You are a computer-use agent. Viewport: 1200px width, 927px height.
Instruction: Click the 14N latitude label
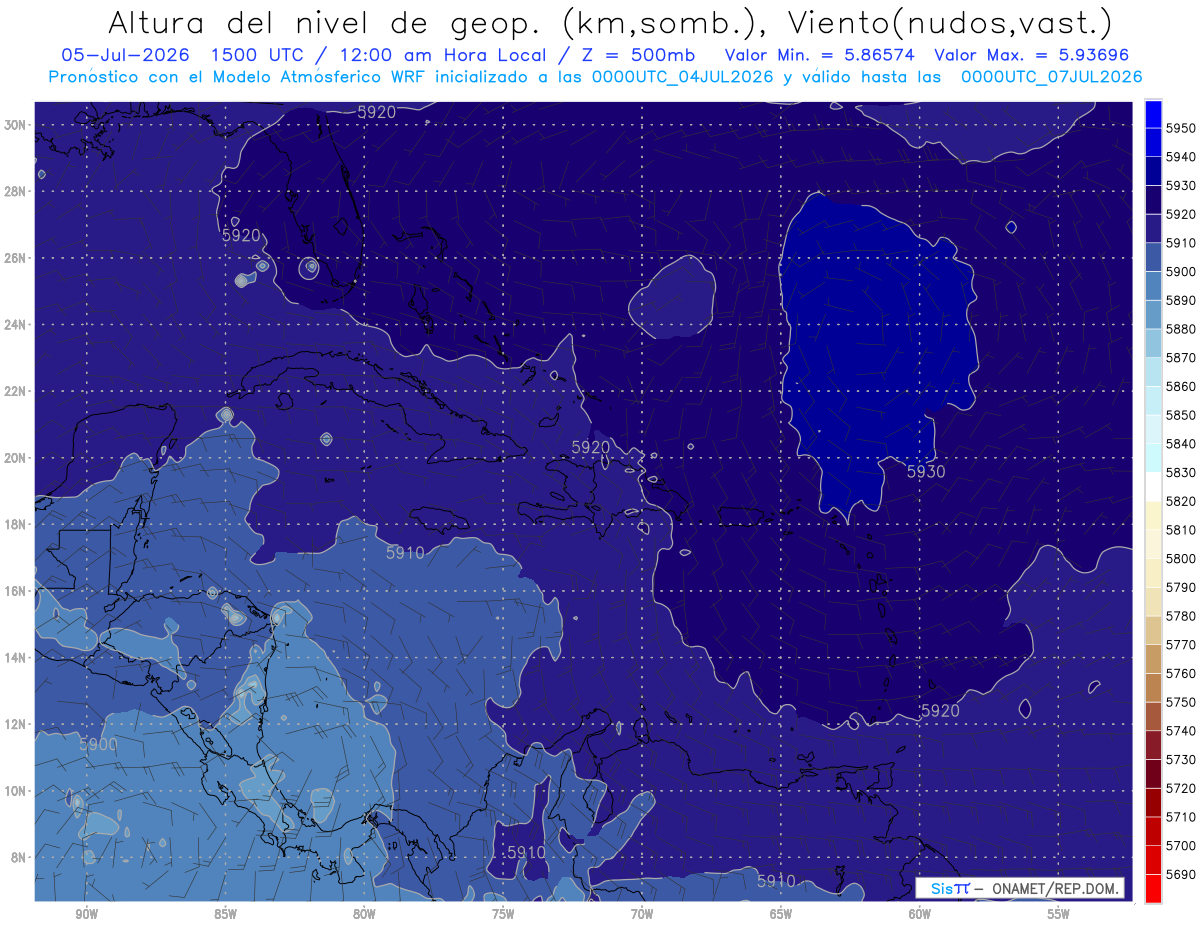[x=15, y=657]
